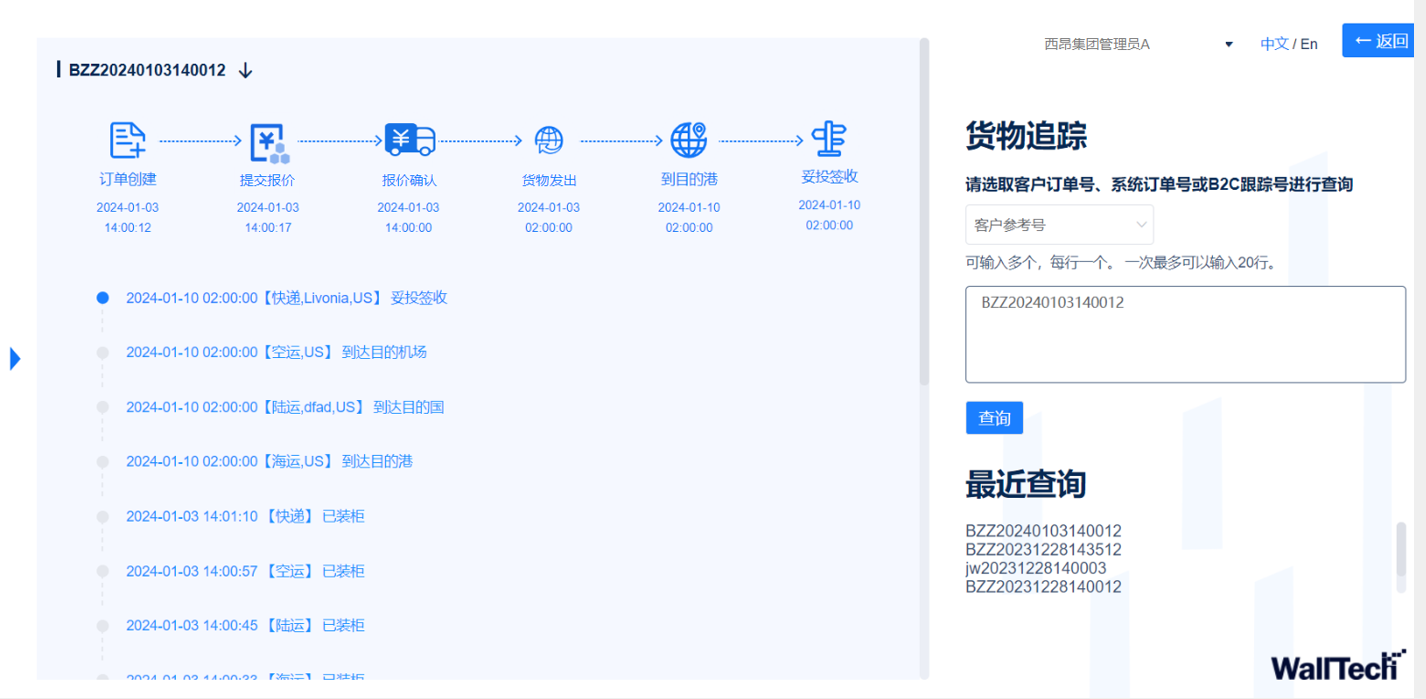Click inside the tracking number input box
Viewport: 1426px width, 699px height.
coord(1184,333)
